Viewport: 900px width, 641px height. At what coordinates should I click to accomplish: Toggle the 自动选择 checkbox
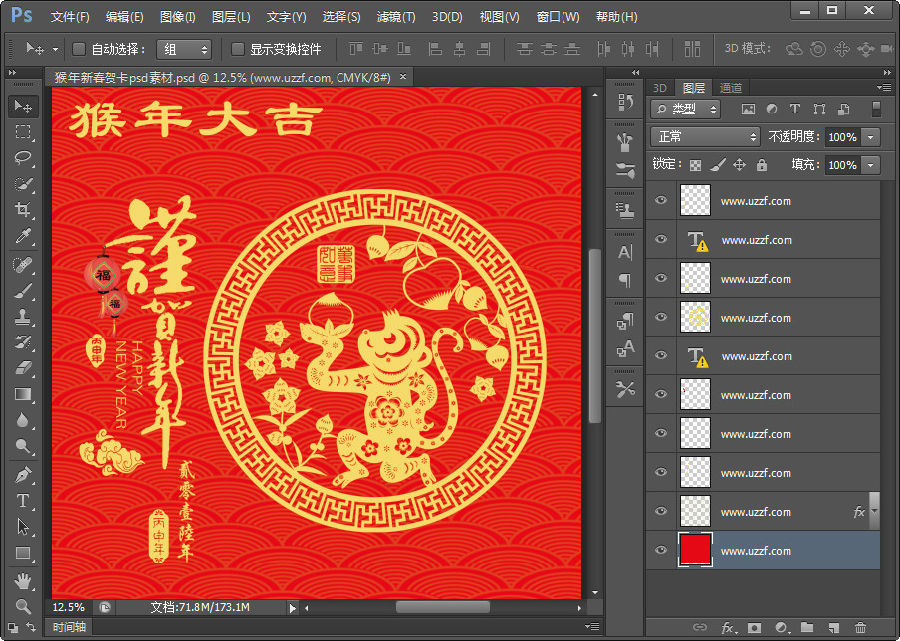(x=78, y=48)
